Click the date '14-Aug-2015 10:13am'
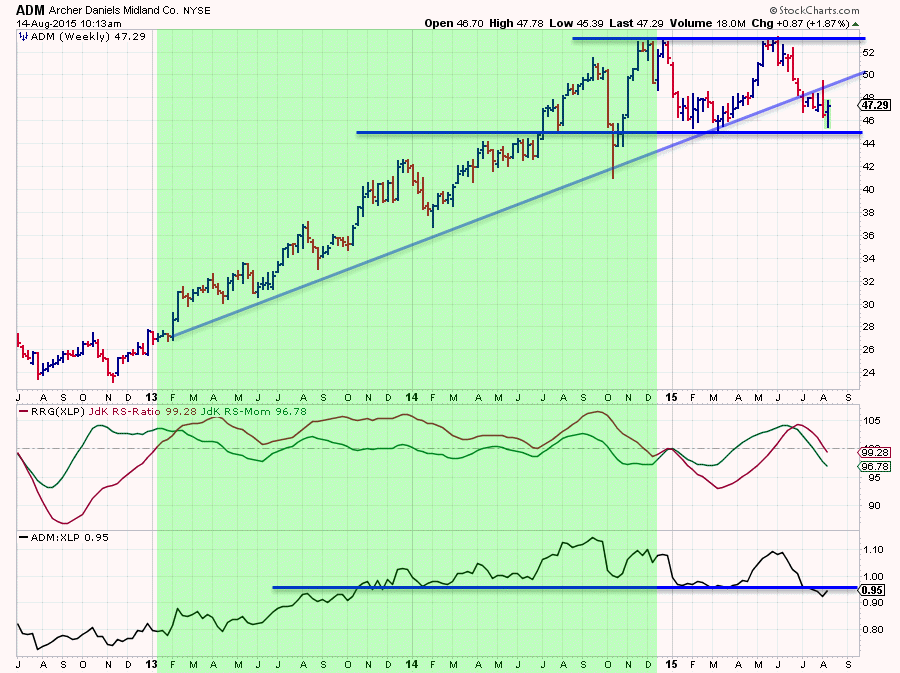This screenshot has width=900, height=673. pyautogui.click(x=69, y=24)
